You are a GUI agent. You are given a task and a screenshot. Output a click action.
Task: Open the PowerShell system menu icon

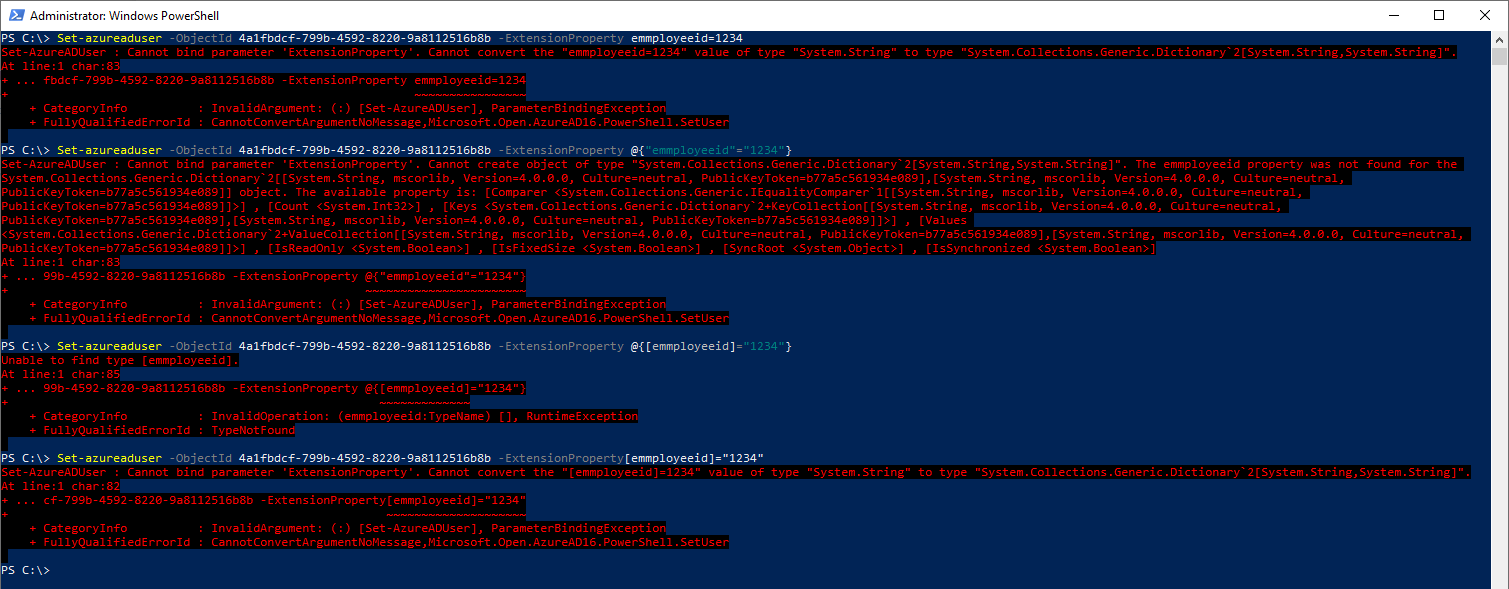pyautogui.click(x=14, y=15)
